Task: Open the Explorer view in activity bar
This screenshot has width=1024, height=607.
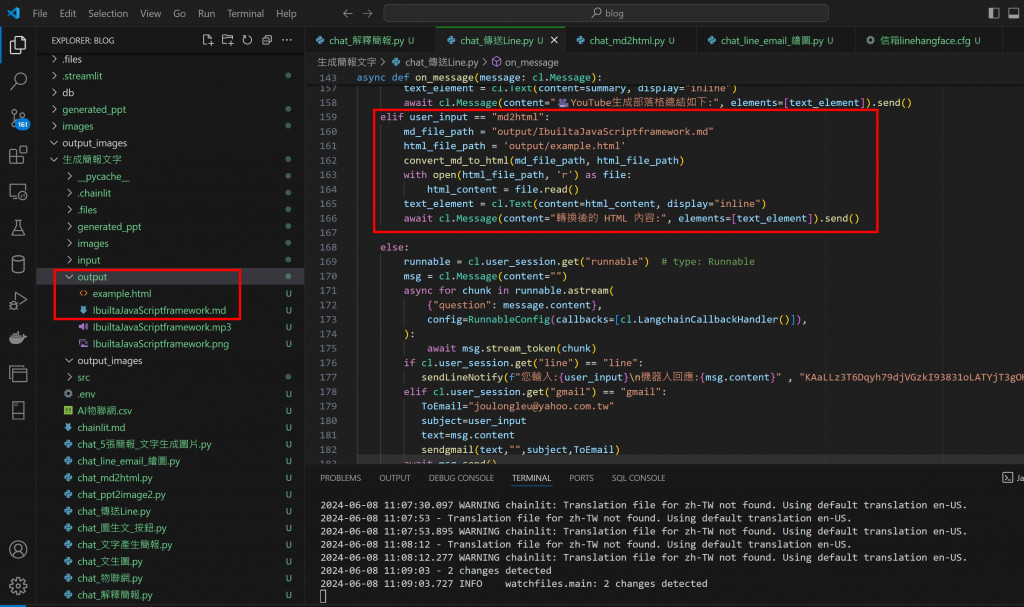Action: point(18,44)
